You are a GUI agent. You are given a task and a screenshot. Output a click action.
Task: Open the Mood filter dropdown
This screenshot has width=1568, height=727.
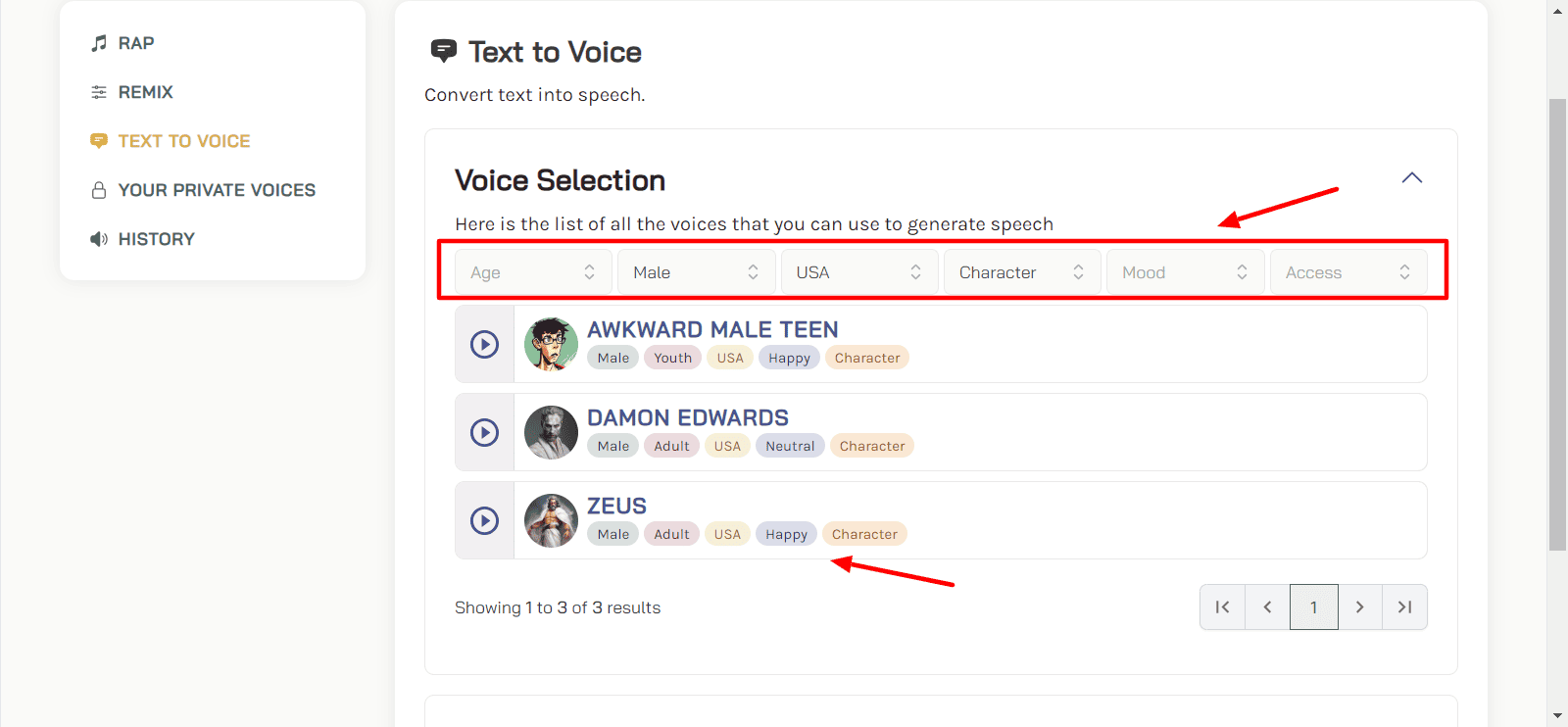(1184, 272)
